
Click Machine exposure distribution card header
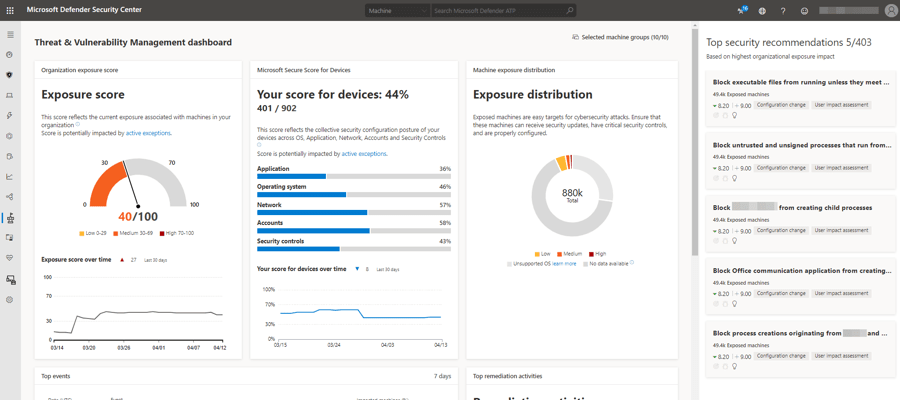[x=514, y=70]
